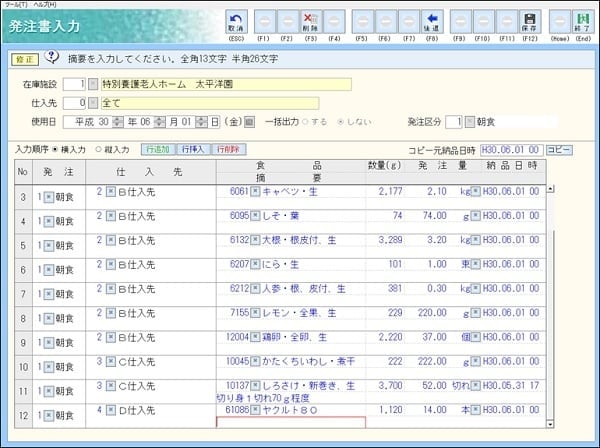Click the 削除 (F3) delete icon
The width and height of the screenshot is (600, 448).
311,22
